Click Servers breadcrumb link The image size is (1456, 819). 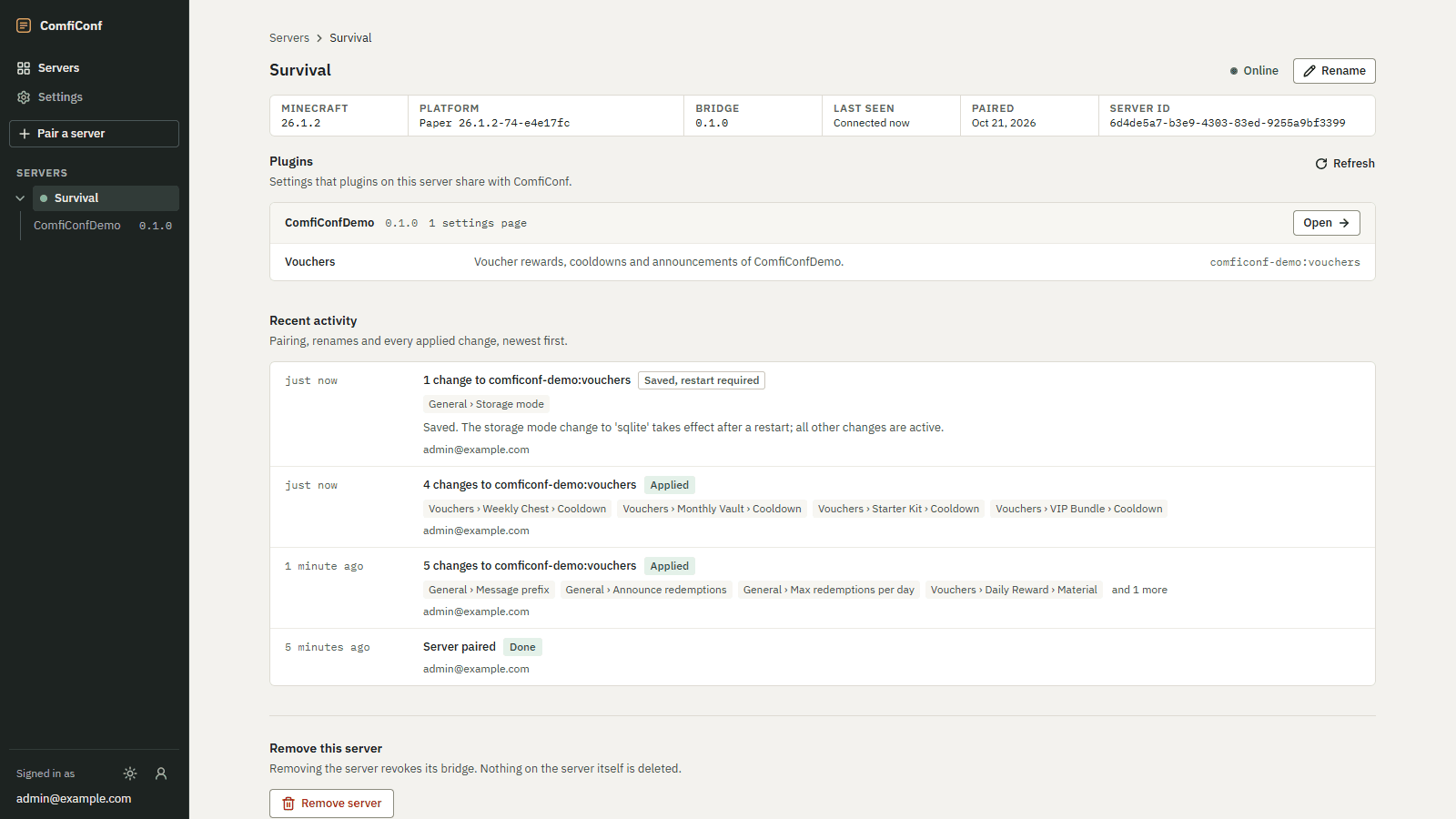coord(289,38)
